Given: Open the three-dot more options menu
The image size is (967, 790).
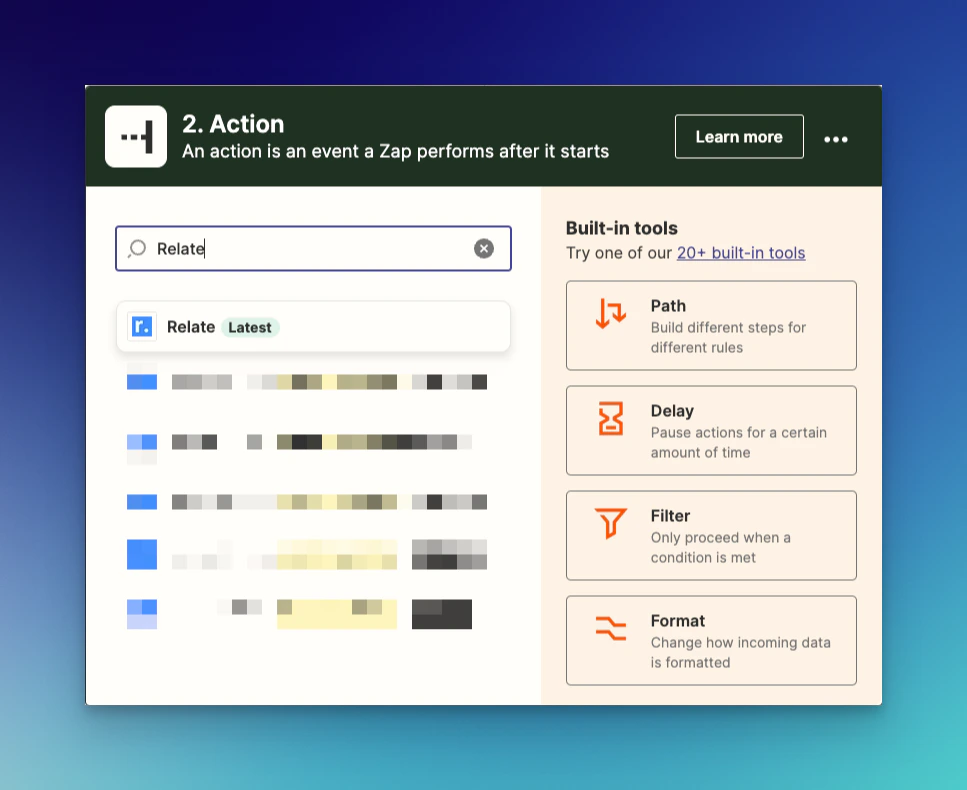Looking at the screenshot, I should pos(836,139).
